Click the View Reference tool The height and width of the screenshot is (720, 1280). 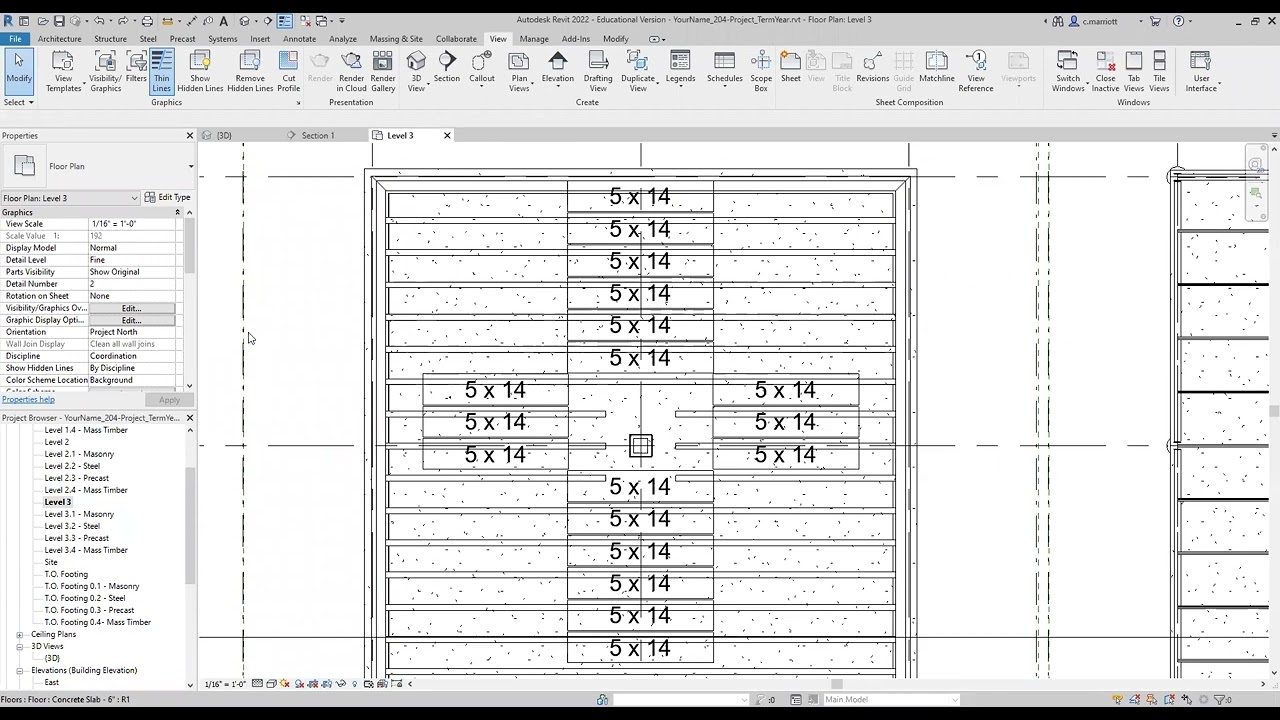coord(976,70)
